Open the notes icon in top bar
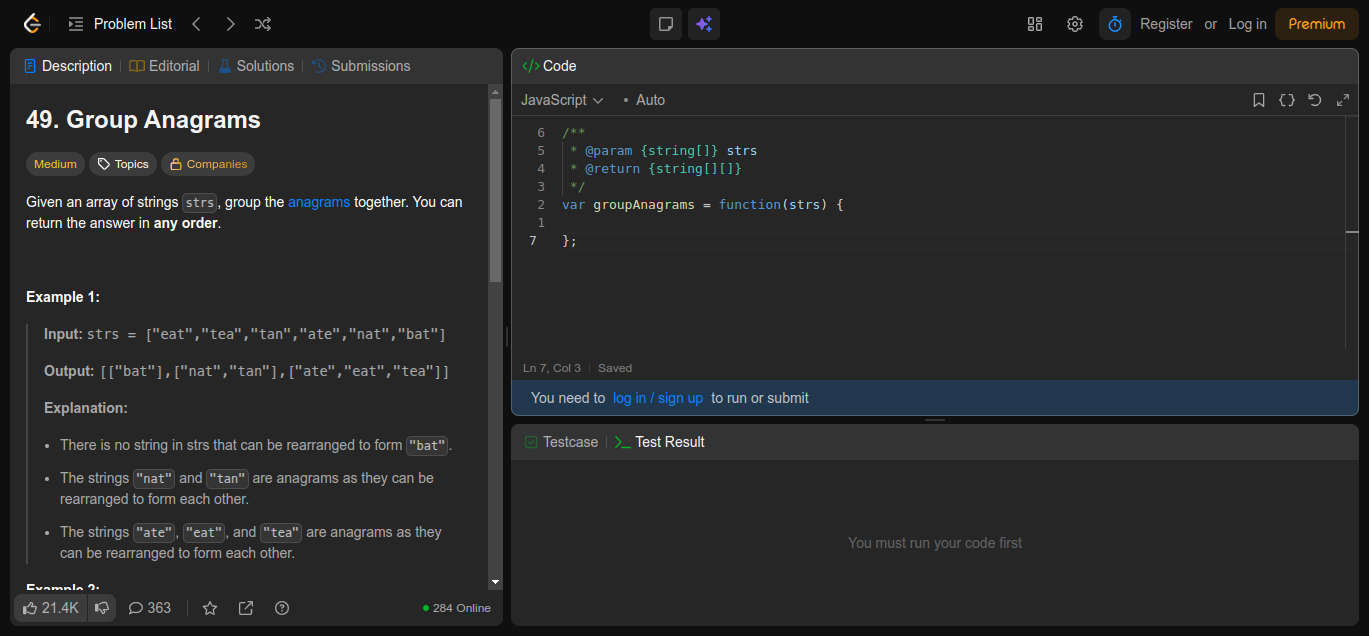 [x=666, y=24]
